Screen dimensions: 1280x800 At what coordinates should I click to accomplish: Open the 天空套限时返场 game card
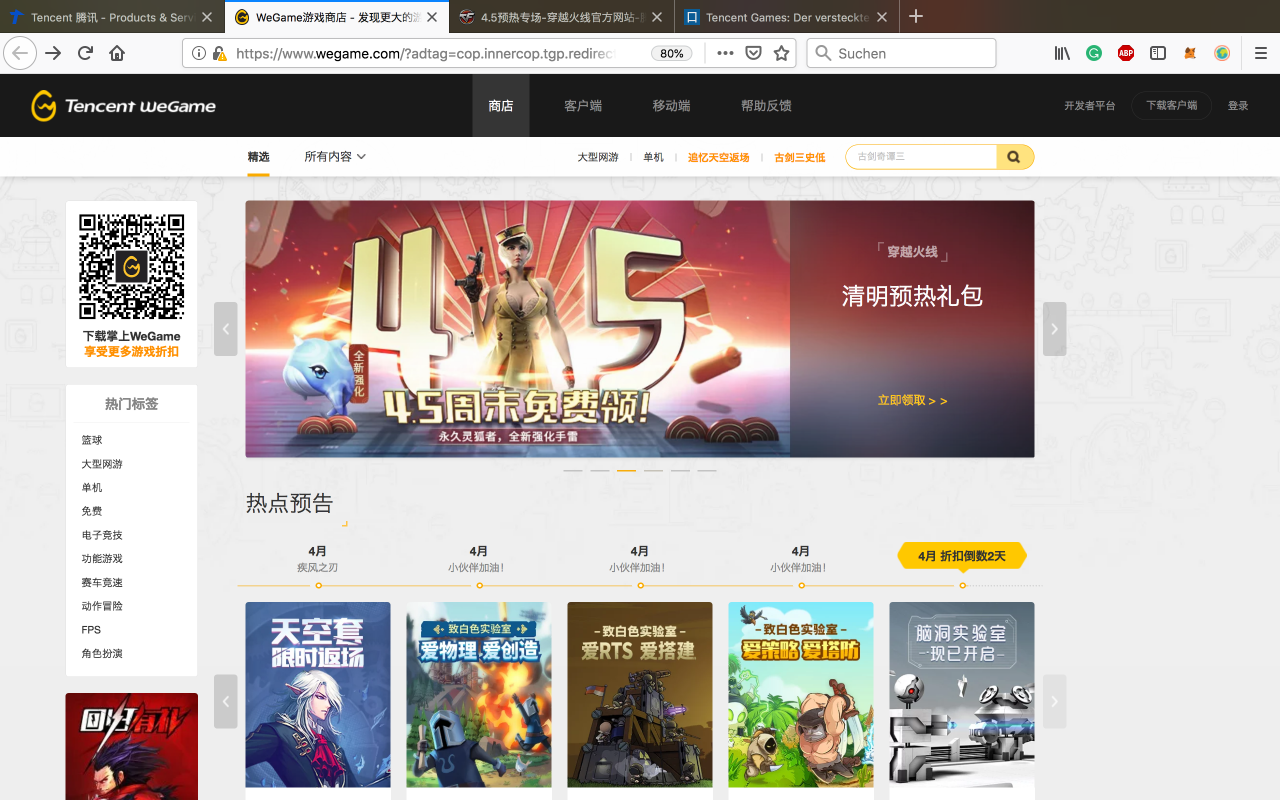pyautogui.click(x=318, y=695)
